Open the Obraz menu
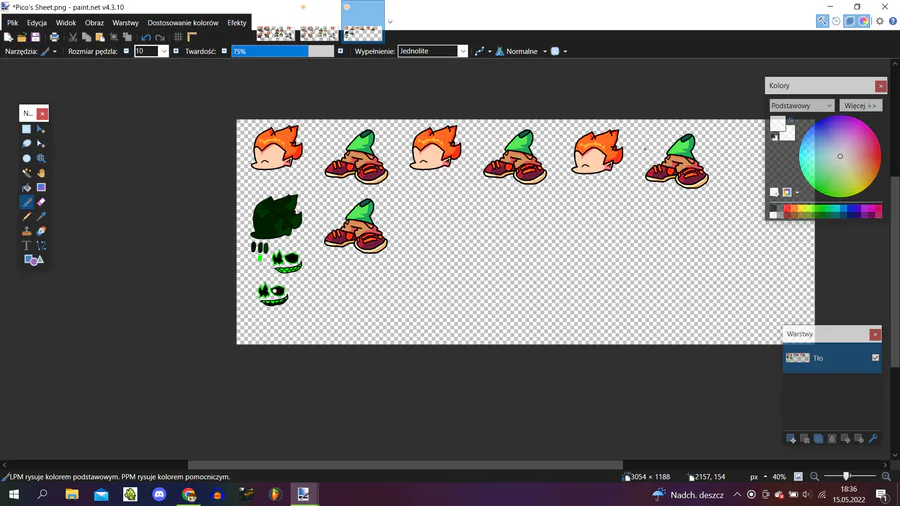This screenshot has height=506, width=900. point(94,23)
